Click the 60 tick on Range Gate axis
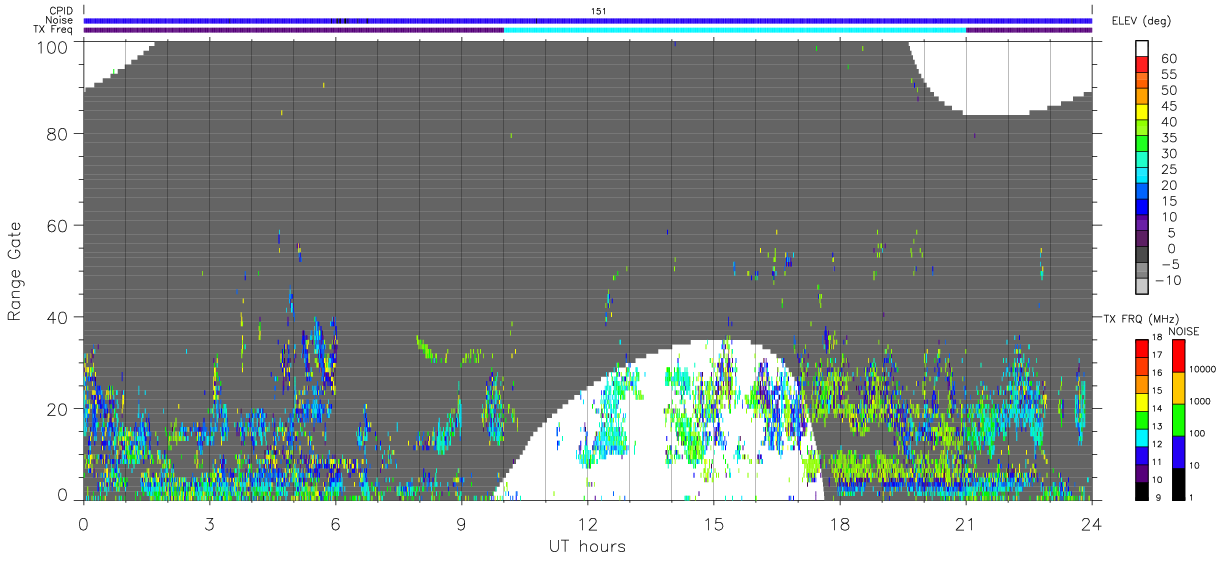This screenshot has width=1228, height=567. (59, 225)
